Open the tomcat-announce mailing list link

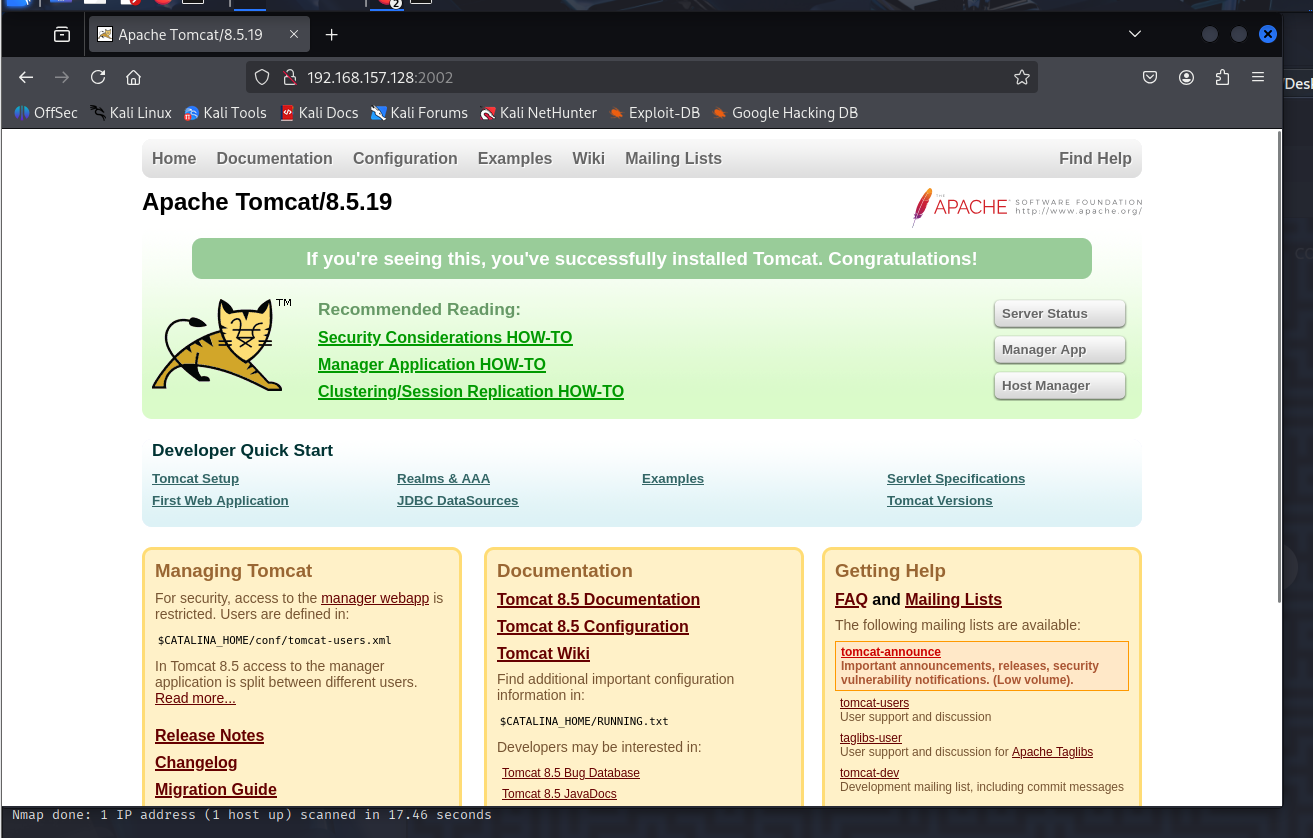pos(891,652)
